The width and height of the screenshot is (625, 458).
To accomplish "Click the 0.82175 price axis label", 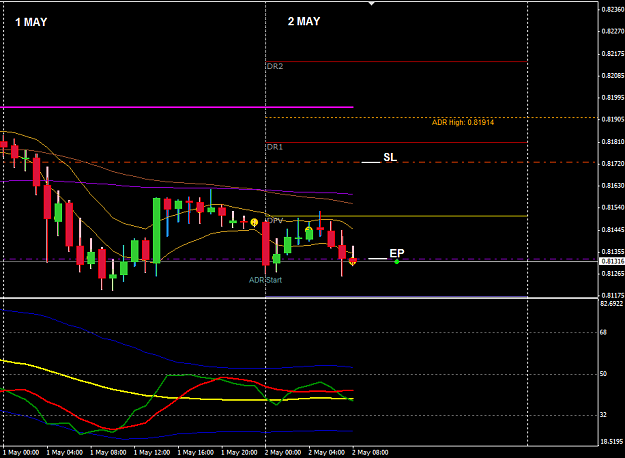I will [x=613, y=53].
